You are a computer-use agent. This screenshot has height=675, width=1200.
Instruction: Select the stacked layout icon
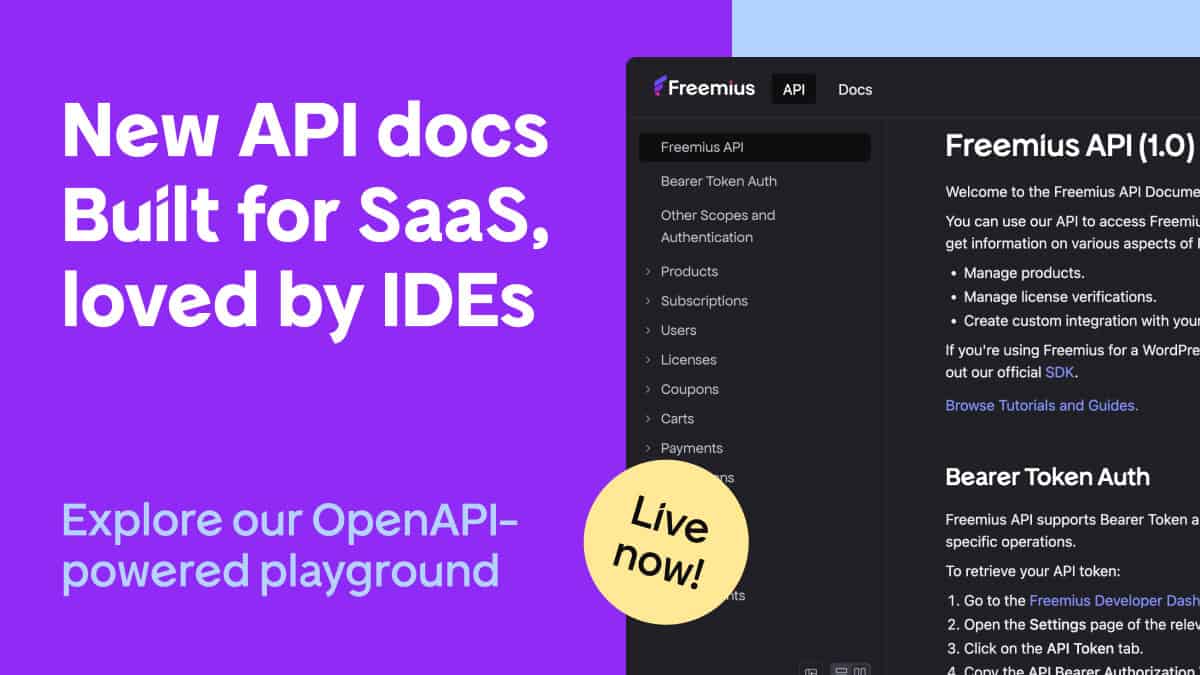point(840,671)
